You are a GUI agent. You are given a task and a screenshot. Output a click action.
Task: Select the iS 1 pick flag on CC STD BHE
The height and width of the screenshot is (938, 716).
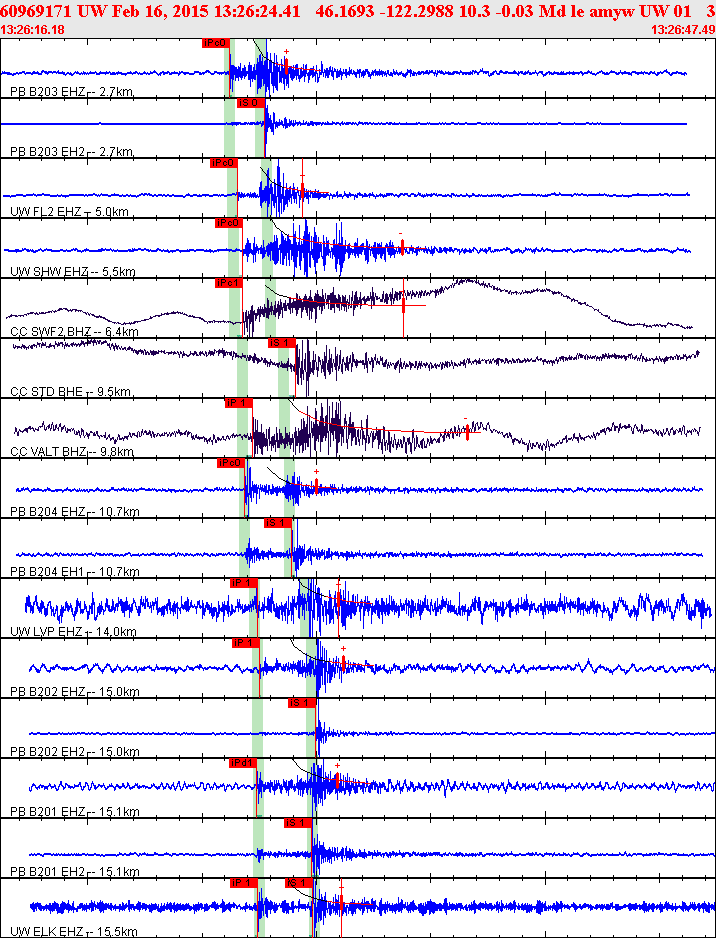click(x=282, y=343)
